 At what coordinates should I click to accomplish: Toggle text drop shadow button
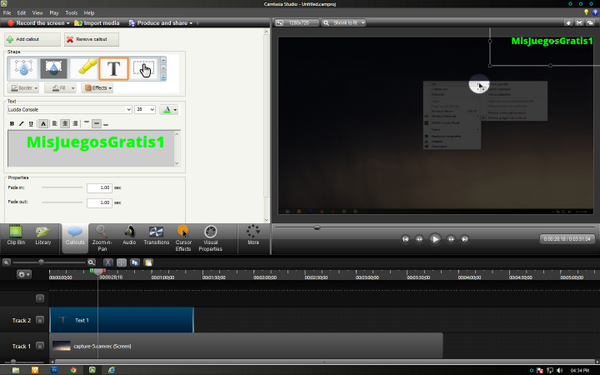click(43, 124)
